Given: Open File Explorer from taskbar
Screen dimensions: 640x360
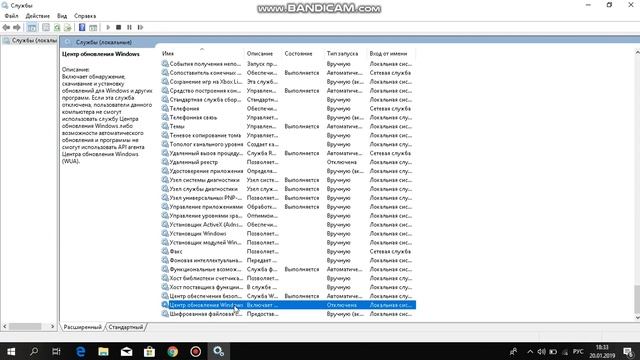Looking at the screenshot, I should click(x=103, y=351).
